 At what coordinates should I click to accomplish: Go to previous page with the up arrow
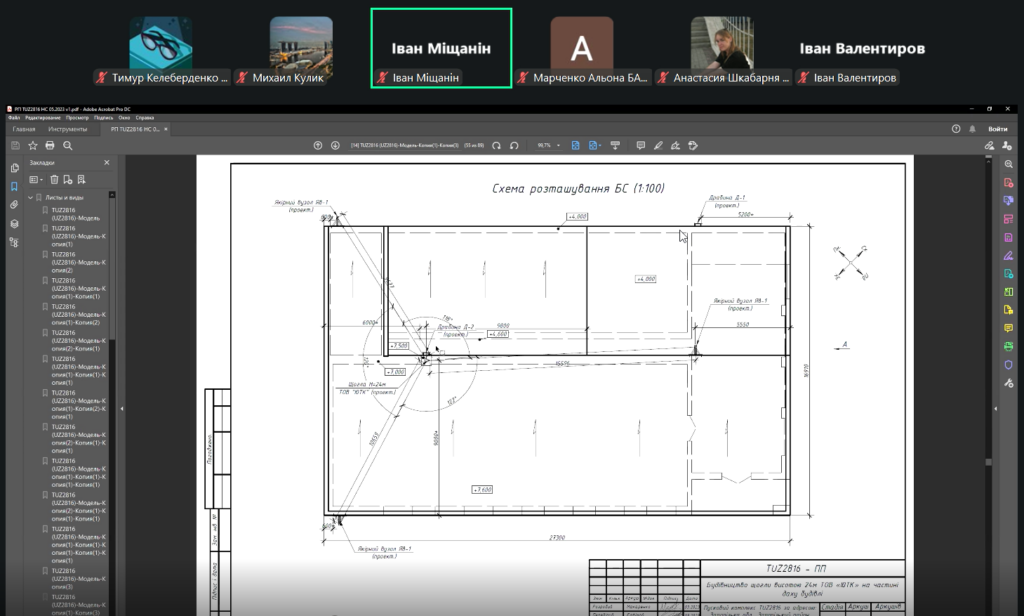tap(318, 146)
